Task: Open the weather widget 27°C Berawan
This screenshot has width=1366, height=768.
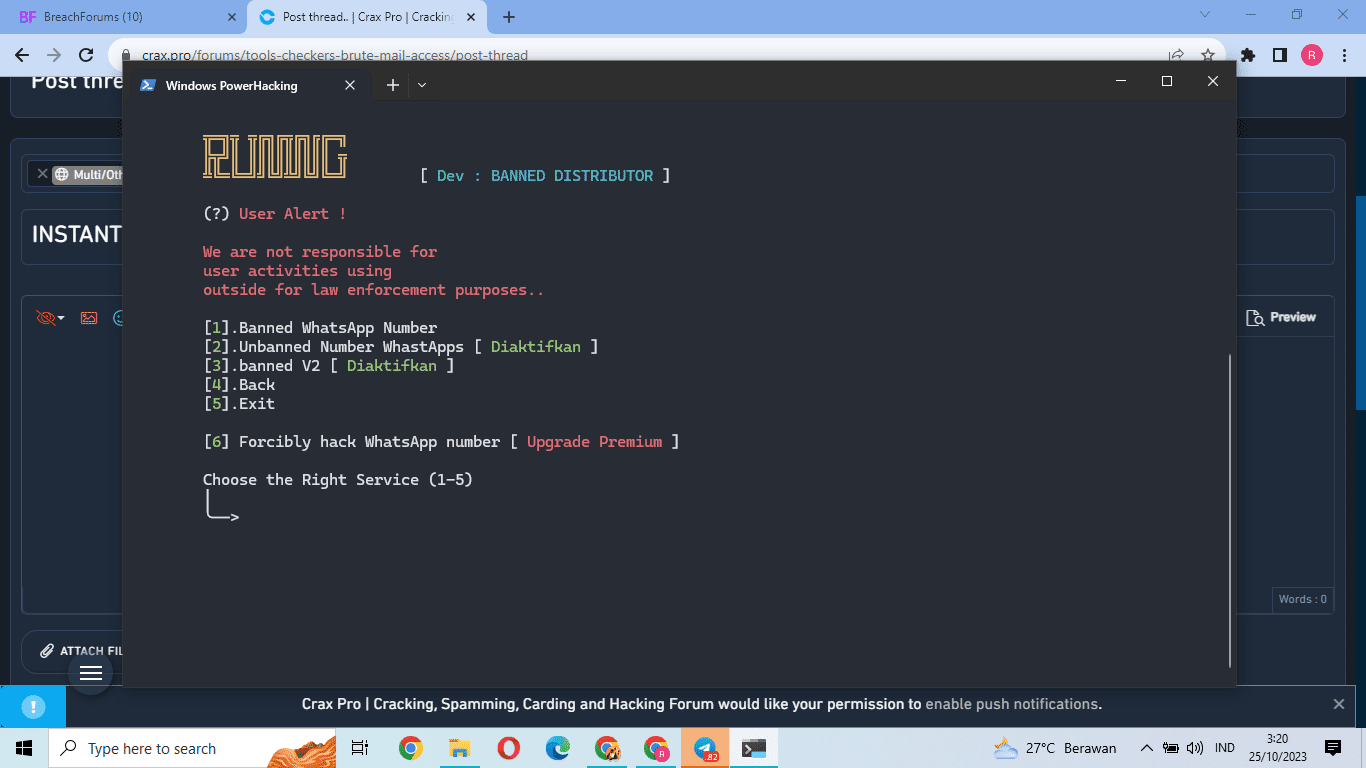Action: tap(1055, 748)
